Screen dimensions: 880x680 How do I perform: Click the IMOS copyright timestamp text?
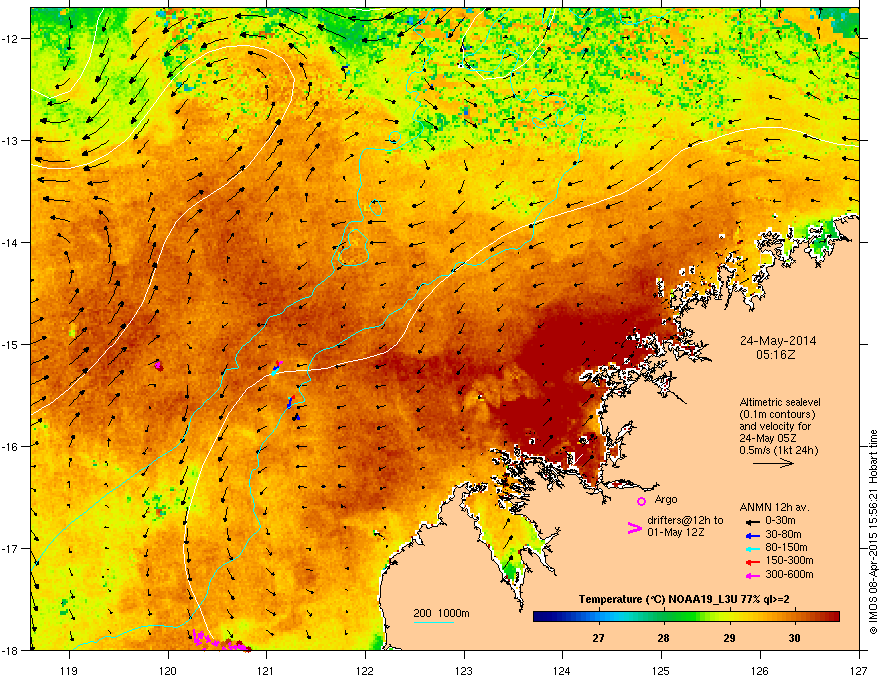click(873, 532)
